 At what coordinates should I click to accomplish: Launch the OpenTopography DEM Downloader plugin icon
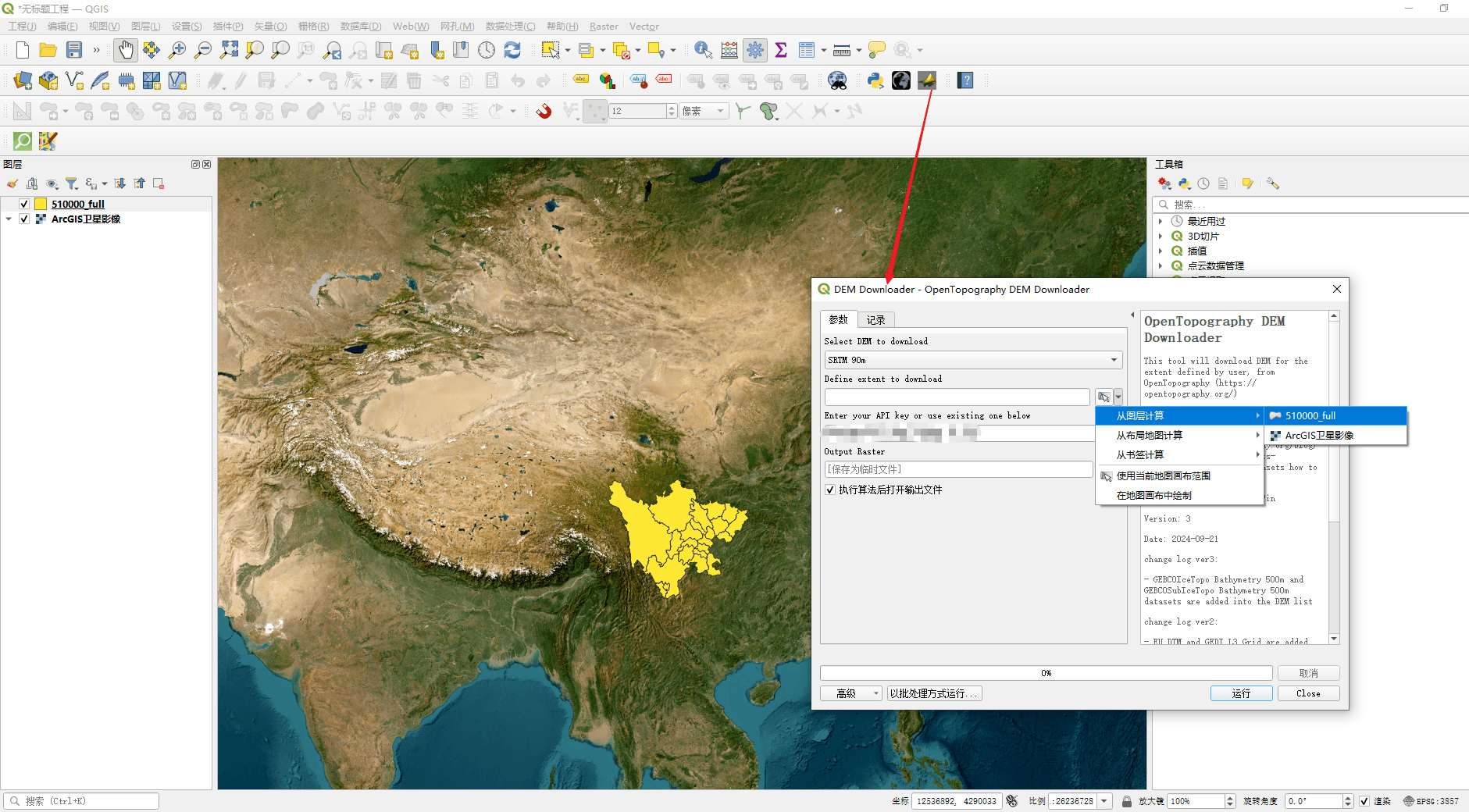click(927, 80)
